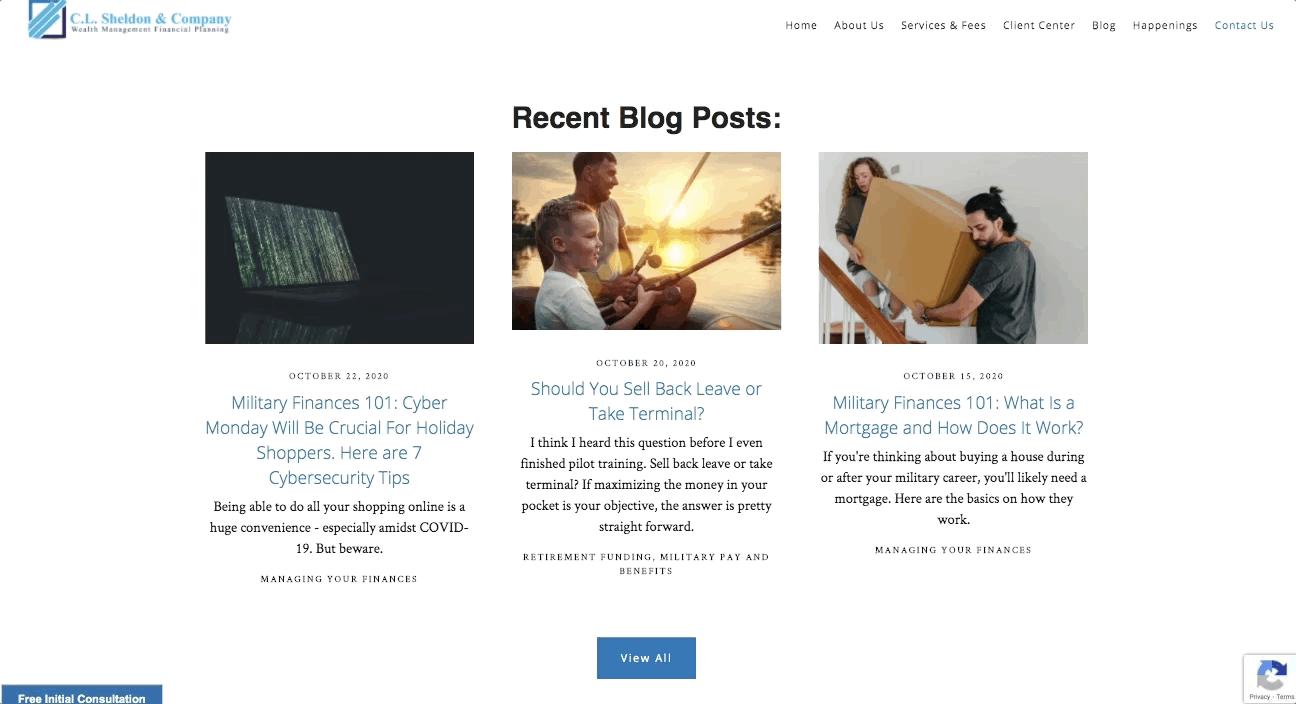Select the Retirement Funding, Military Pay category link
The height and width of the screenshot is (704, 1296).
[646, 564]
